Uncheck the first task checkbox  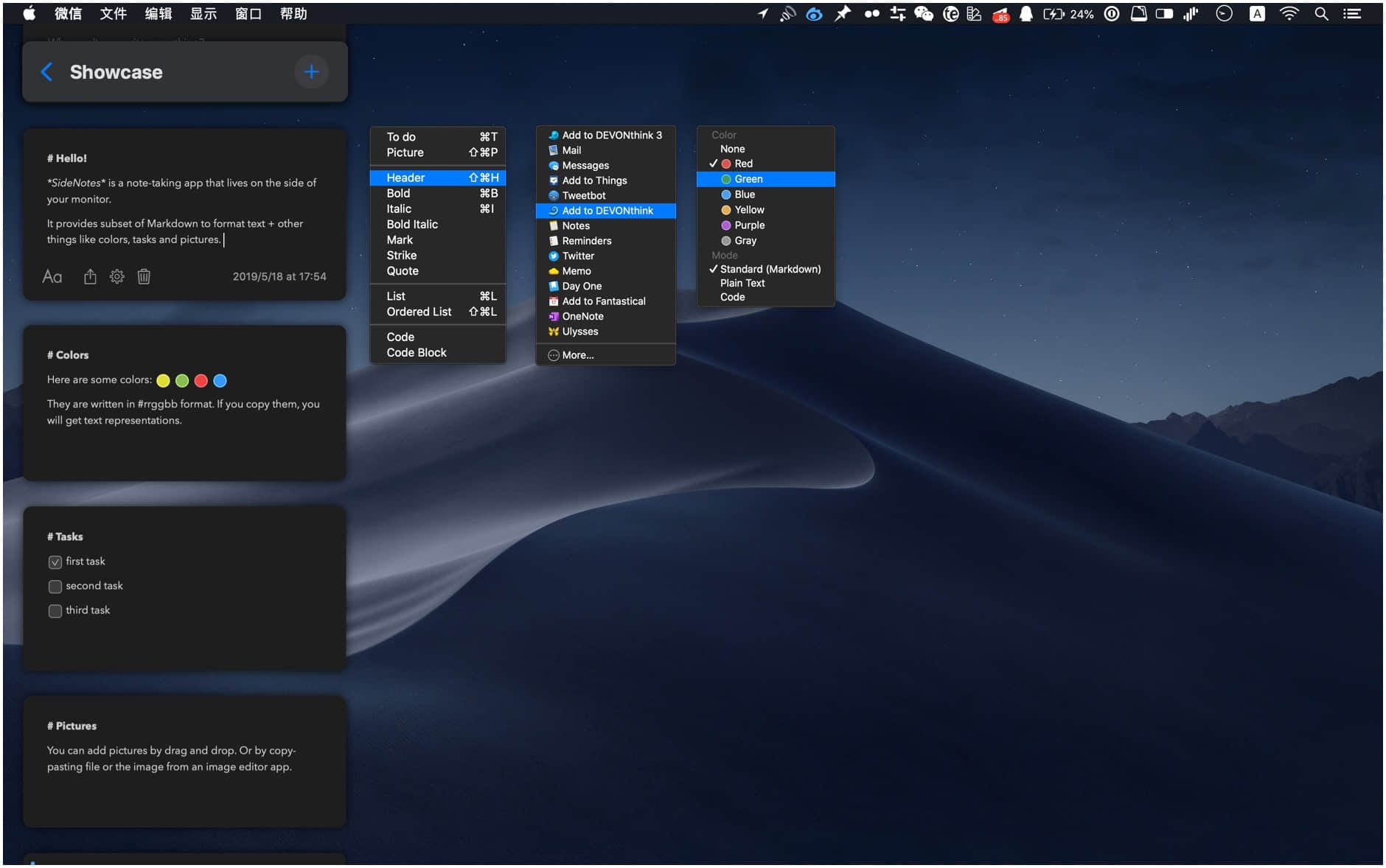tap(55, 562)
